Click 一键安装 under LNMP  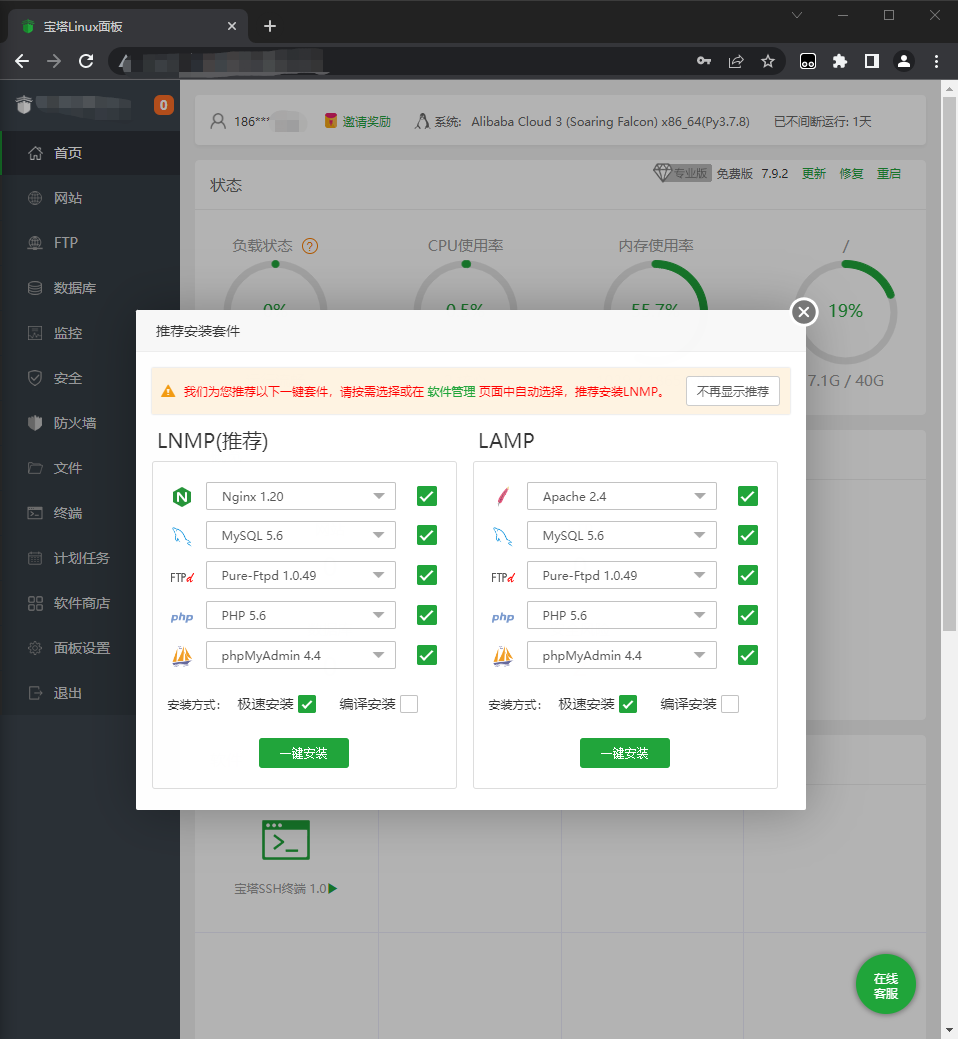point(303,753)
